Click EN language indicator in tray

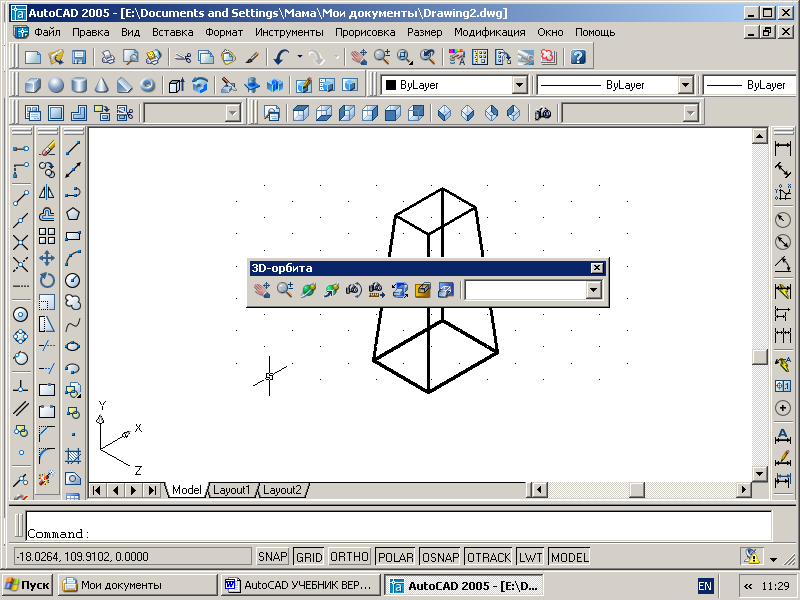pyautogui.click(x=705, y=586)
